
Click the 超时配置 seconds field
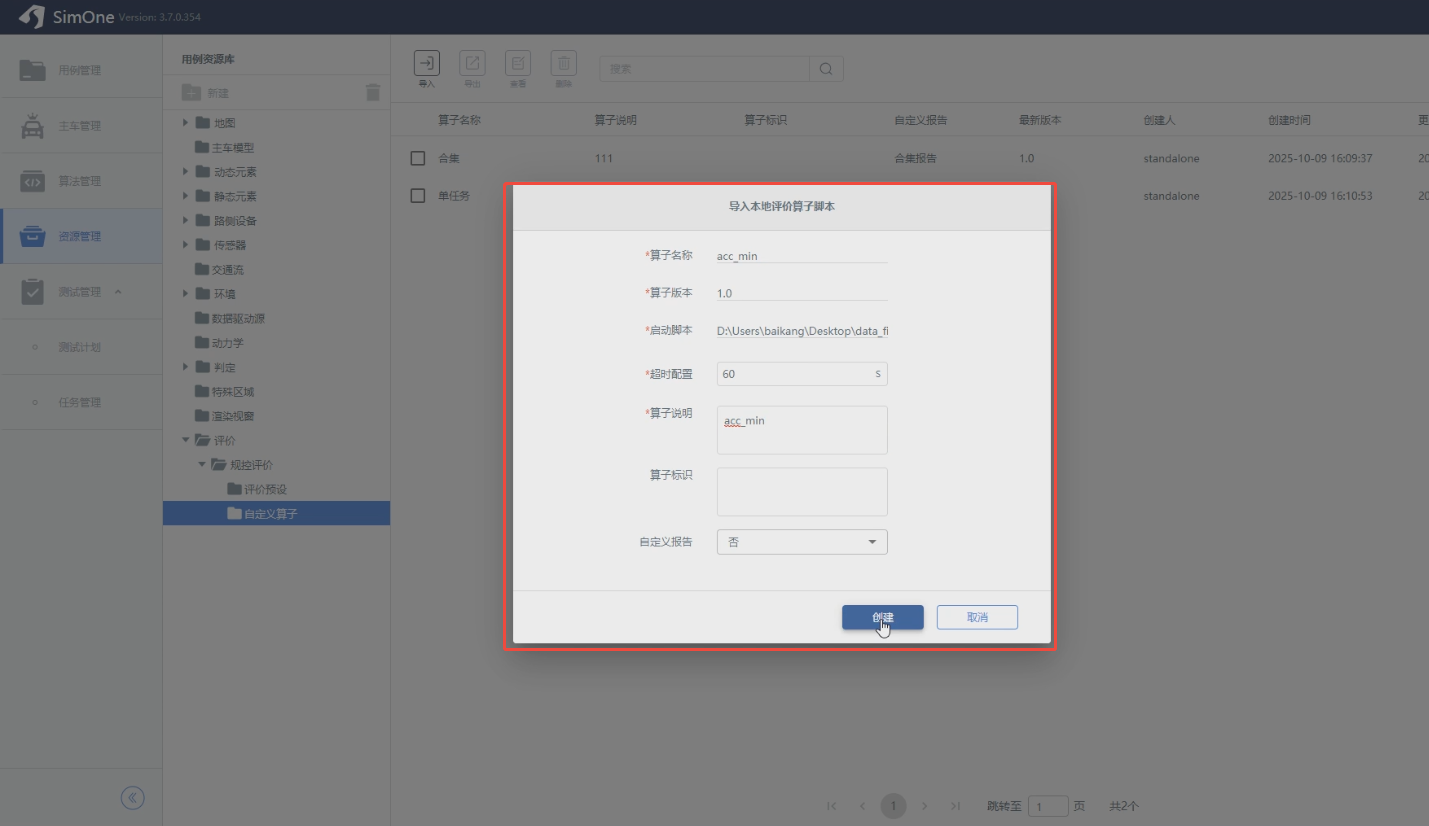tap(802, 374)
